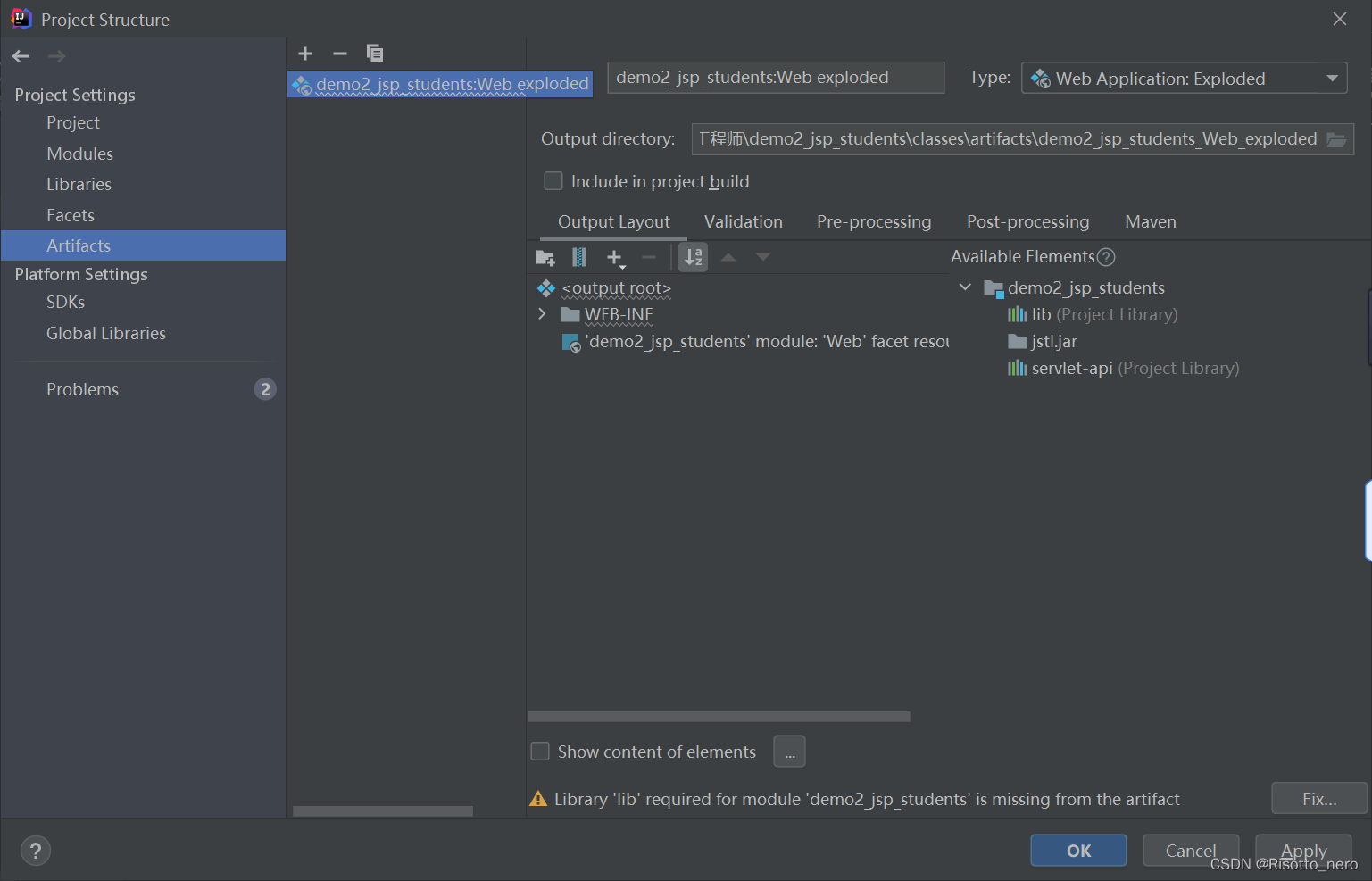Enable Include in project build
Screen dimensions: 1372x881
tap(553, 181)
